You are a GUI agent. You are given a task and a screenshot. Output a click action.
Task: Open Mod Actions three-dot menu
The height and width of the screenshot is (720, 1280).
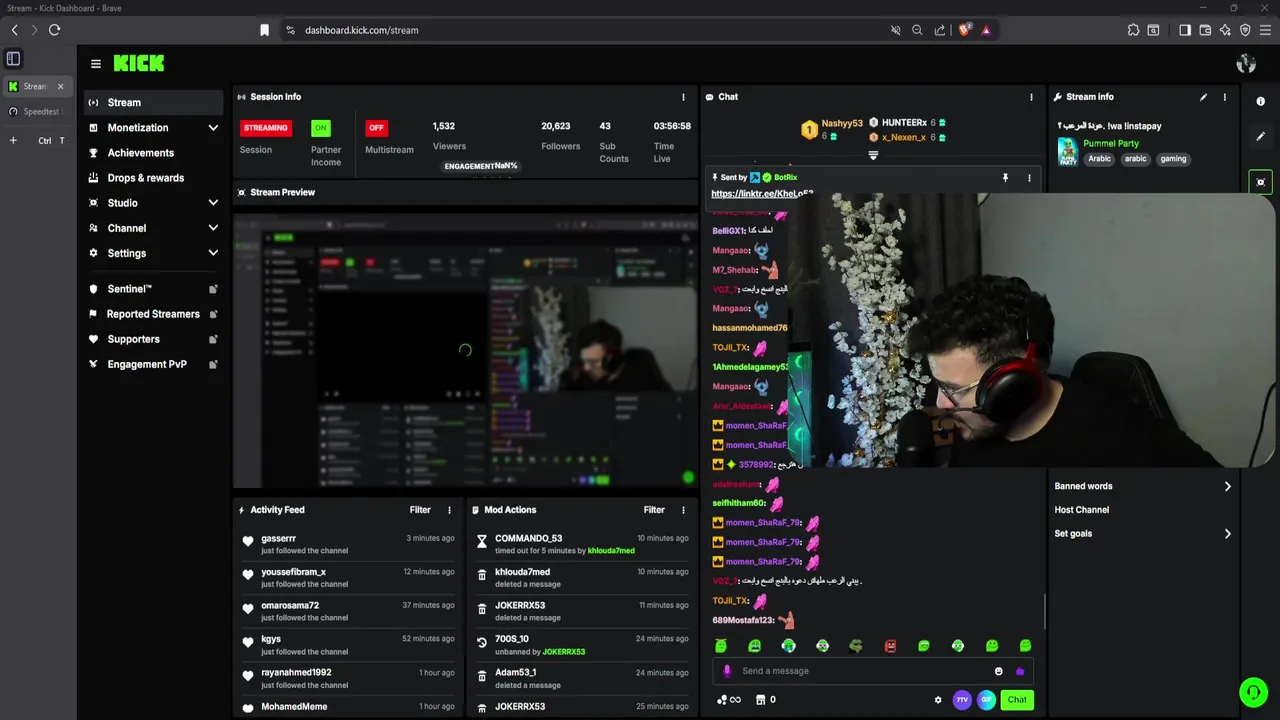[x=684, y=510]
